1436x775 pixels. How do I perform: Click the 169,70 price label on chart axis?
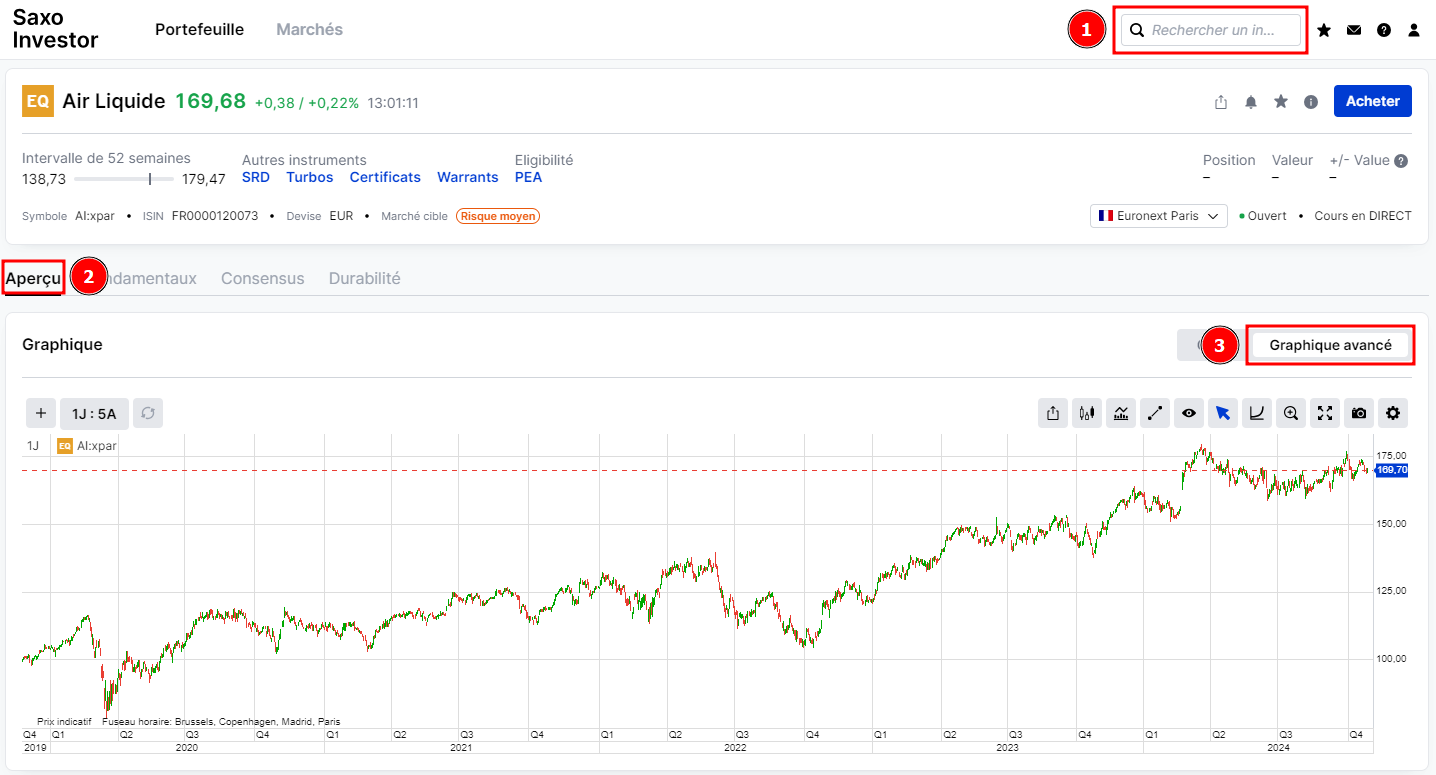point(1392,470)
